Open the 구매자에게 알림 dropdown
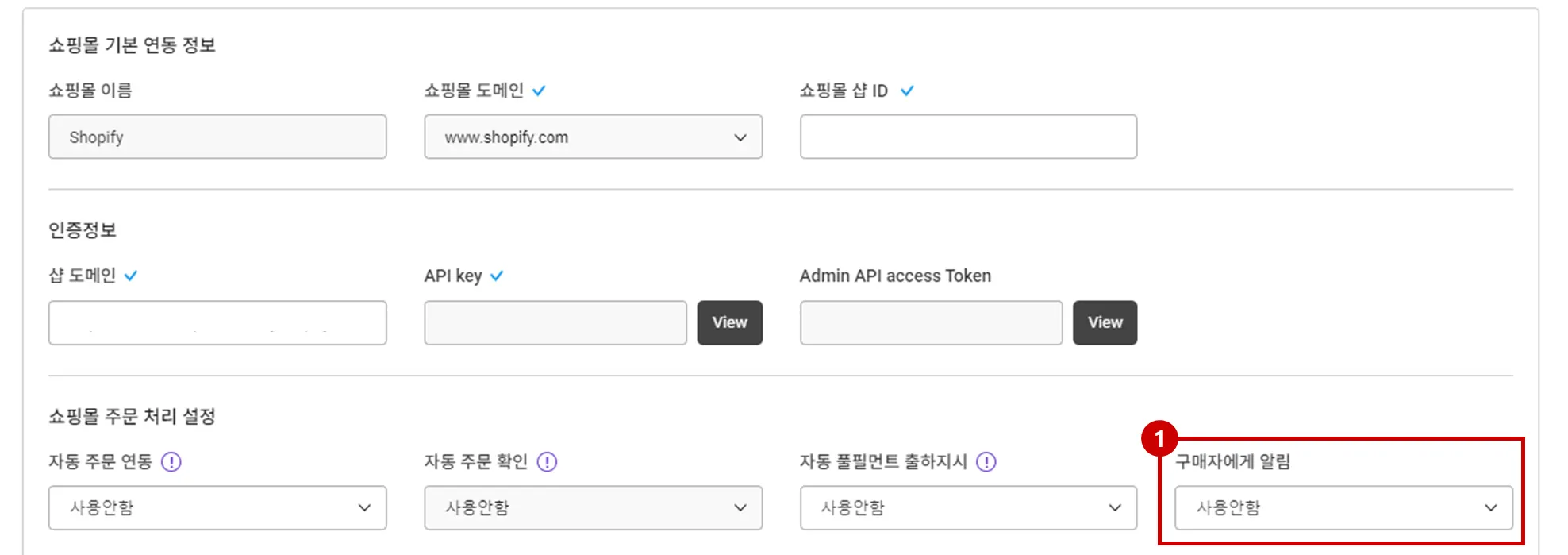 1343,507
